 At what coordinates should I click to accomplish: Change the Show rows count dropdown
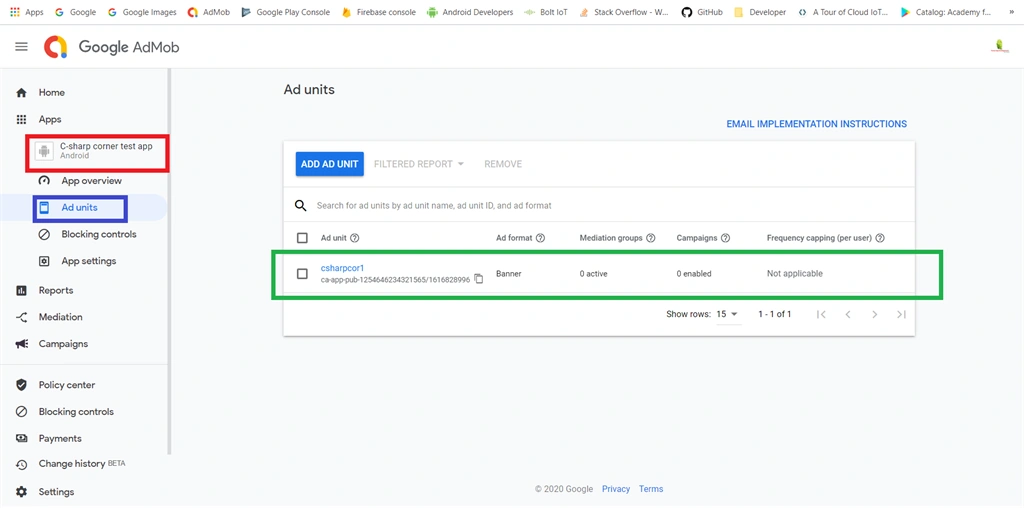pyautogui.click(x=728, y=314)
